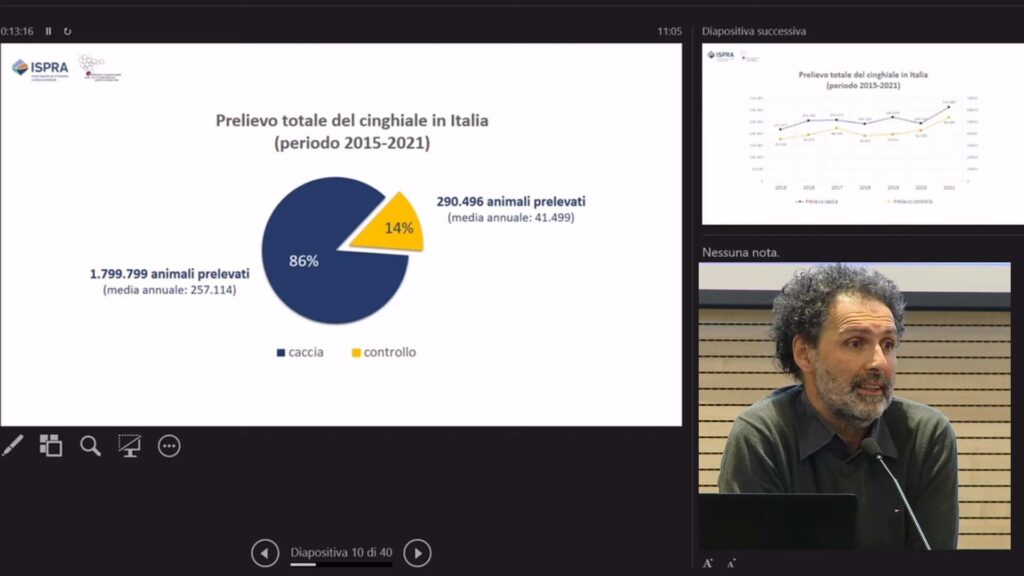The image size is (1024, 576).
Task: Black out the slideshow screen
Action: click(129, 446)
